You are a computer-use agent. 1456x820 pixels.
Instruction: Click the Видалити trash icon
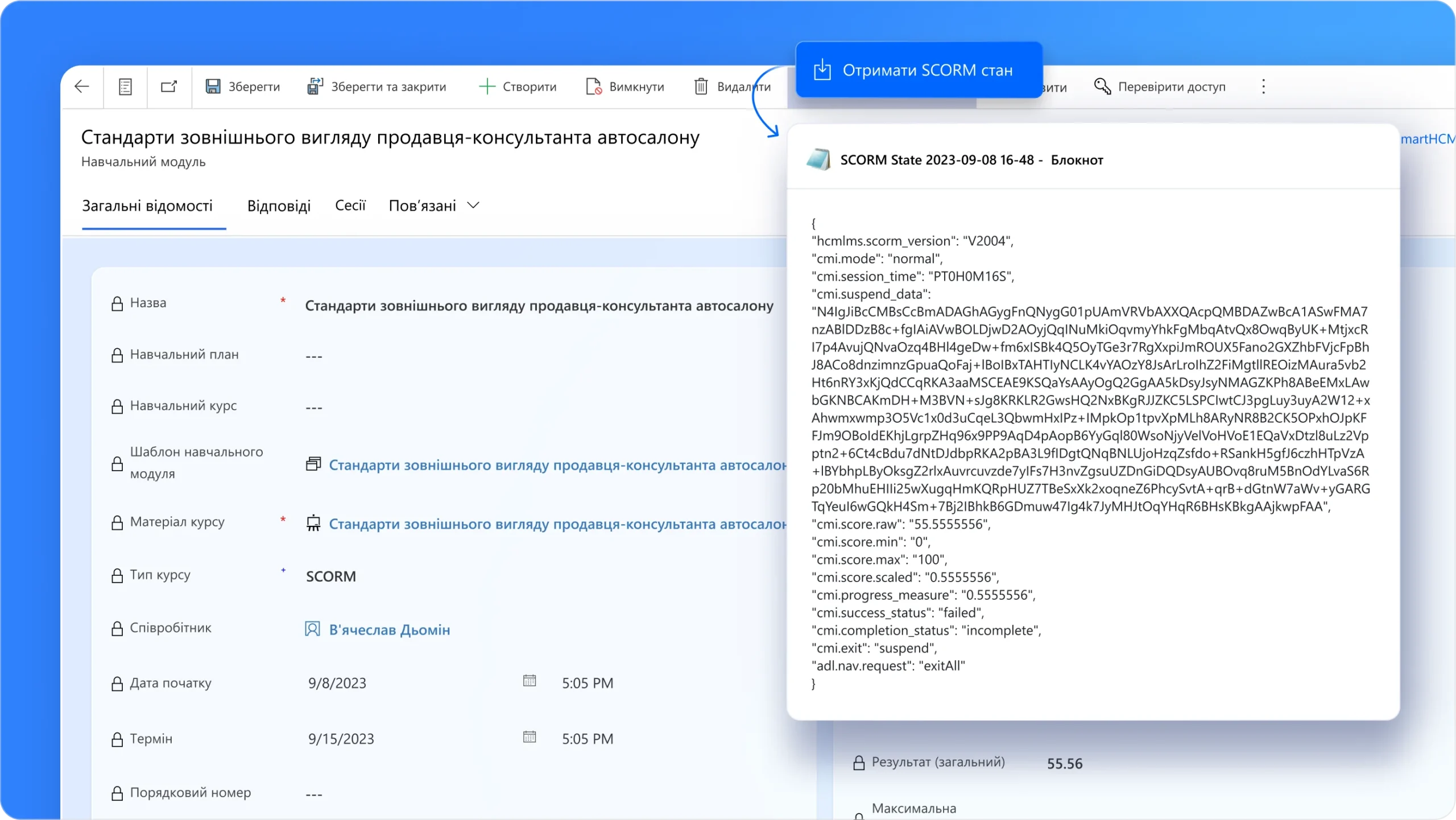click(x=701, y=86)
